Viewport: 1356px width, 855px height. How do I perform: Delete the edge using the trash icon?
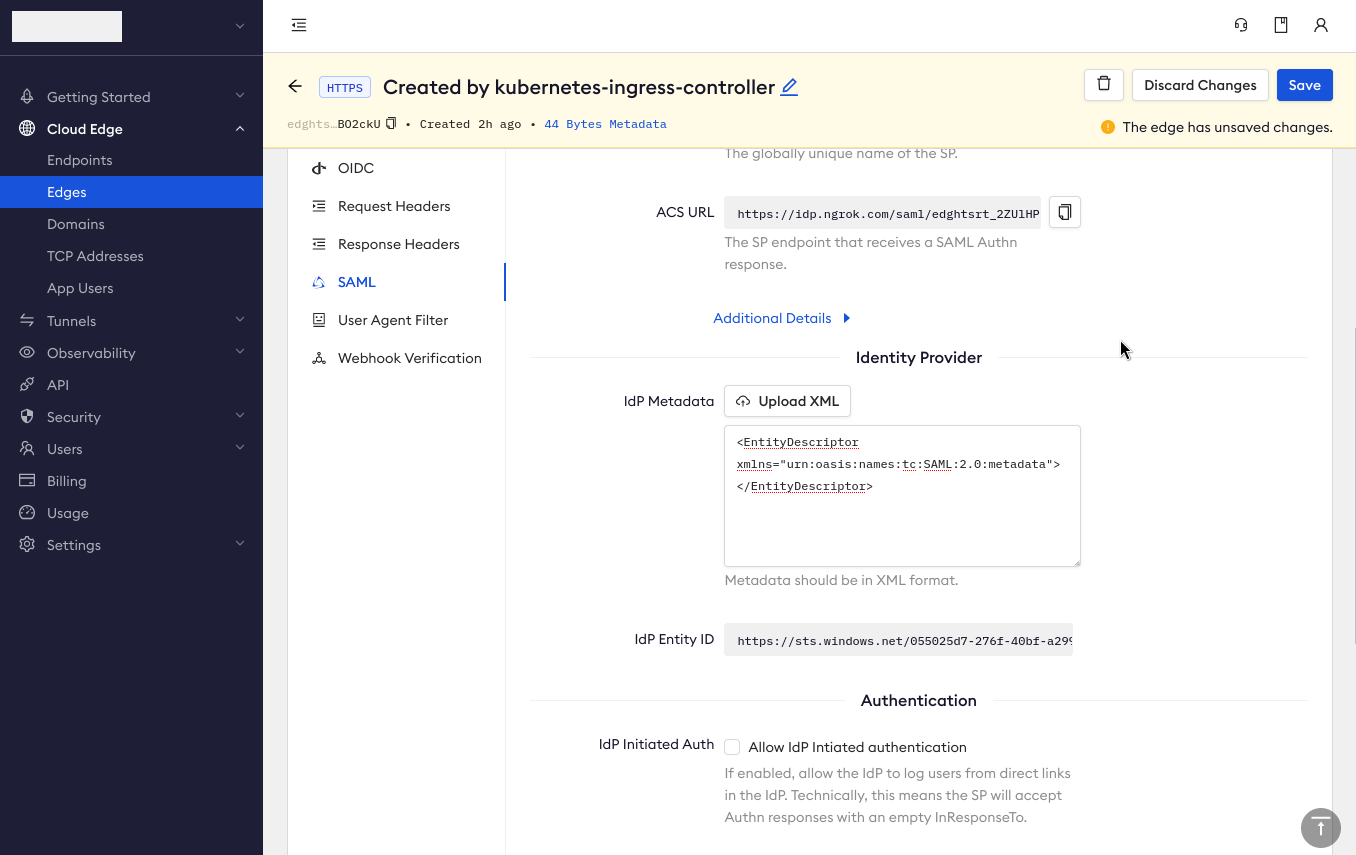[1103, 85]
